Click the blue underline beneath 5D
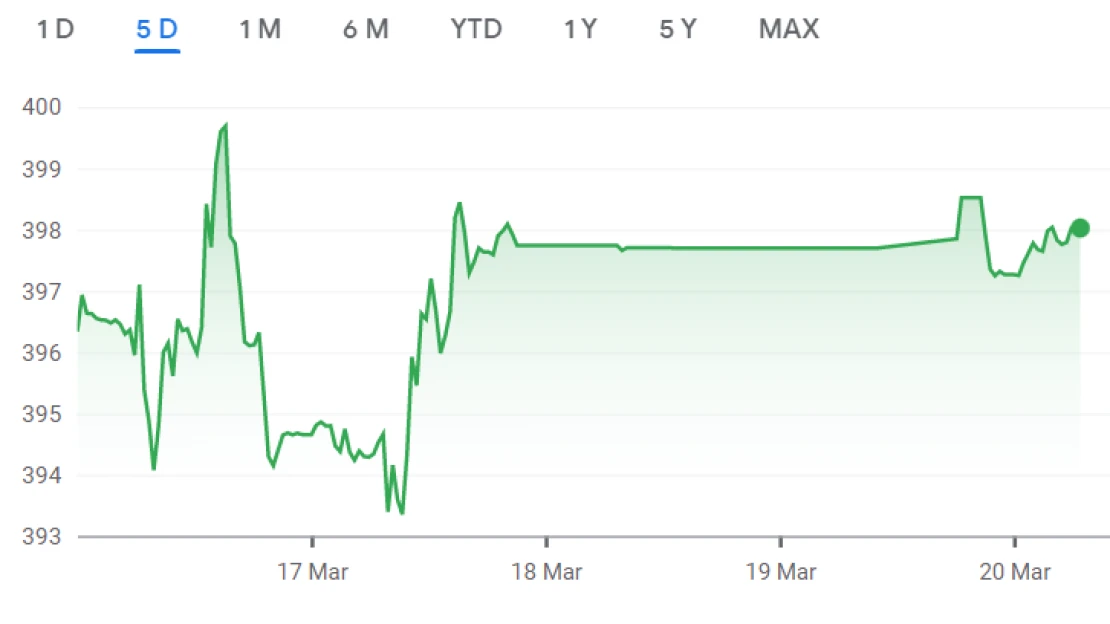The width and height of the screenshot is (1110, 624). coord(157,50)
